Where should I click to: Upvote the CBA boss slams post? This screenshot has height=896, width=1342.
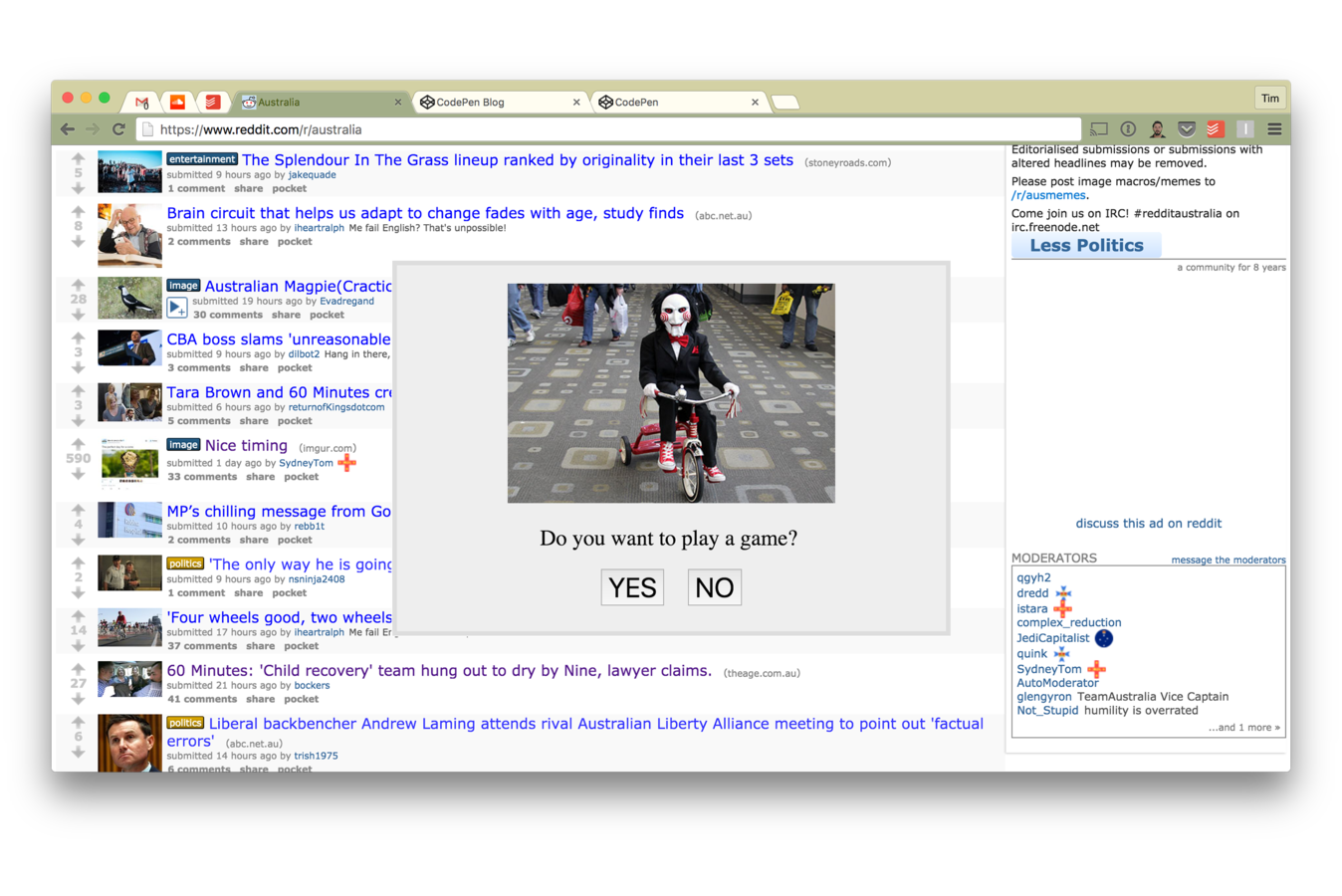pos(78,337)
